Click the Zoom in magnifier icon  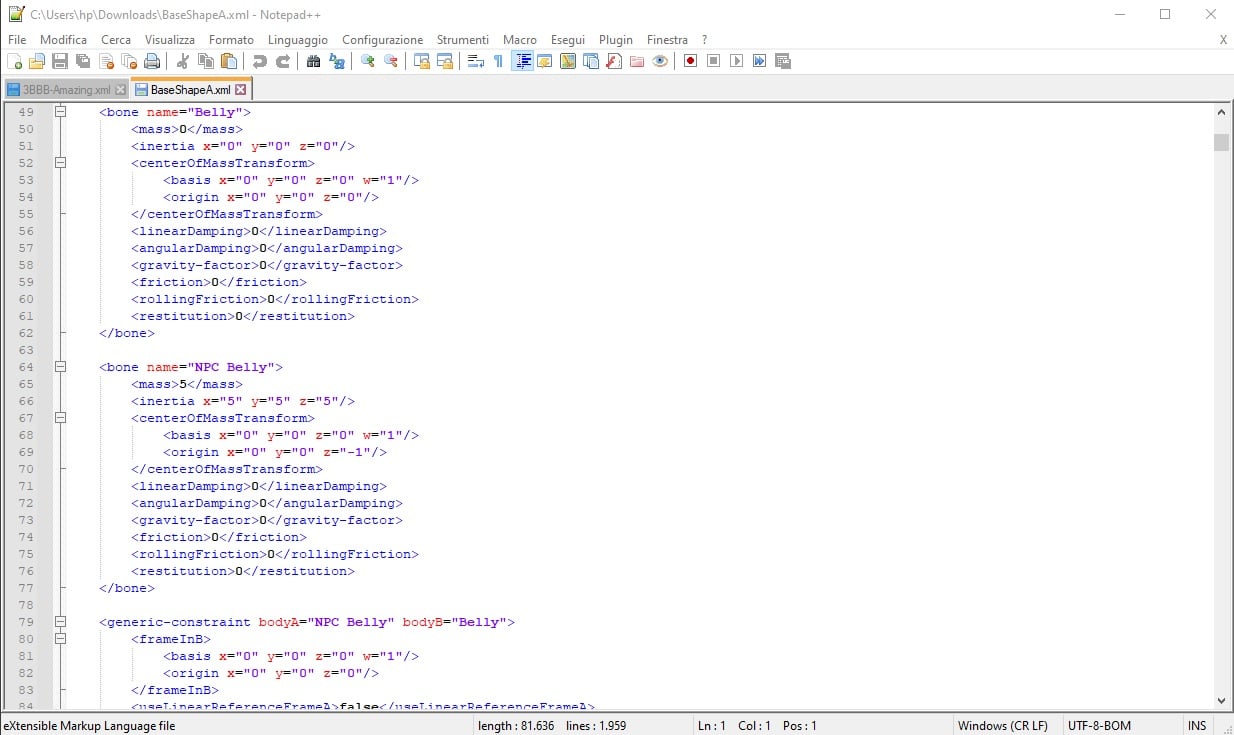tap(367, 61)
